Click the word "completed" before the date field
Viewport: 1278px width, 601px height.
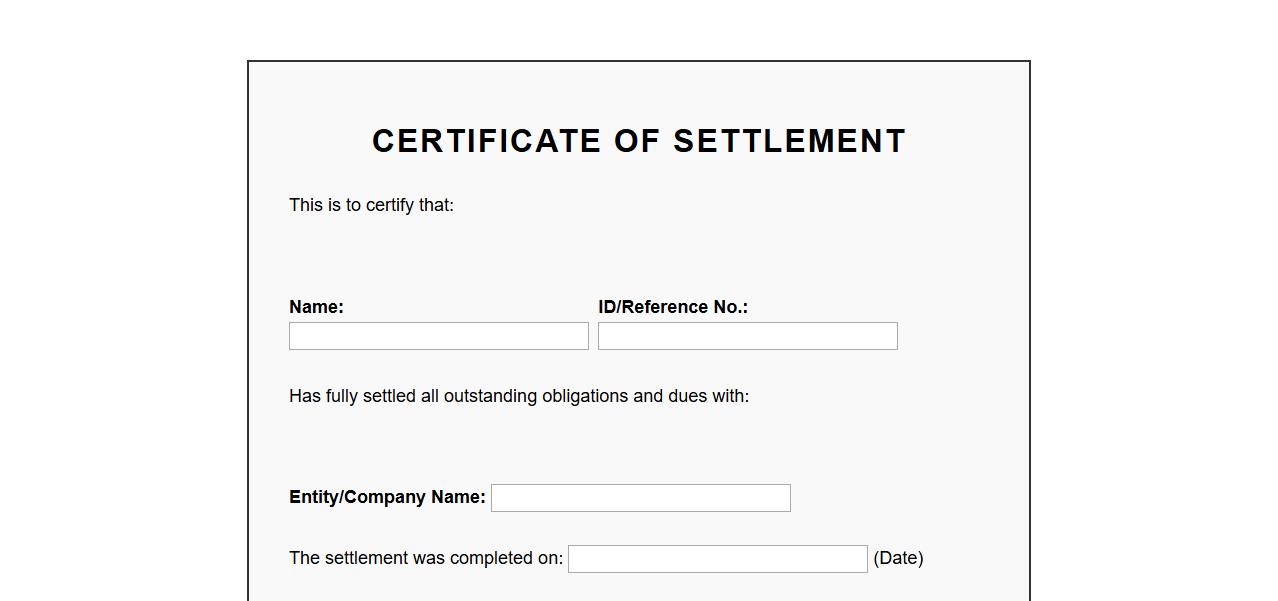coord(490,558)
